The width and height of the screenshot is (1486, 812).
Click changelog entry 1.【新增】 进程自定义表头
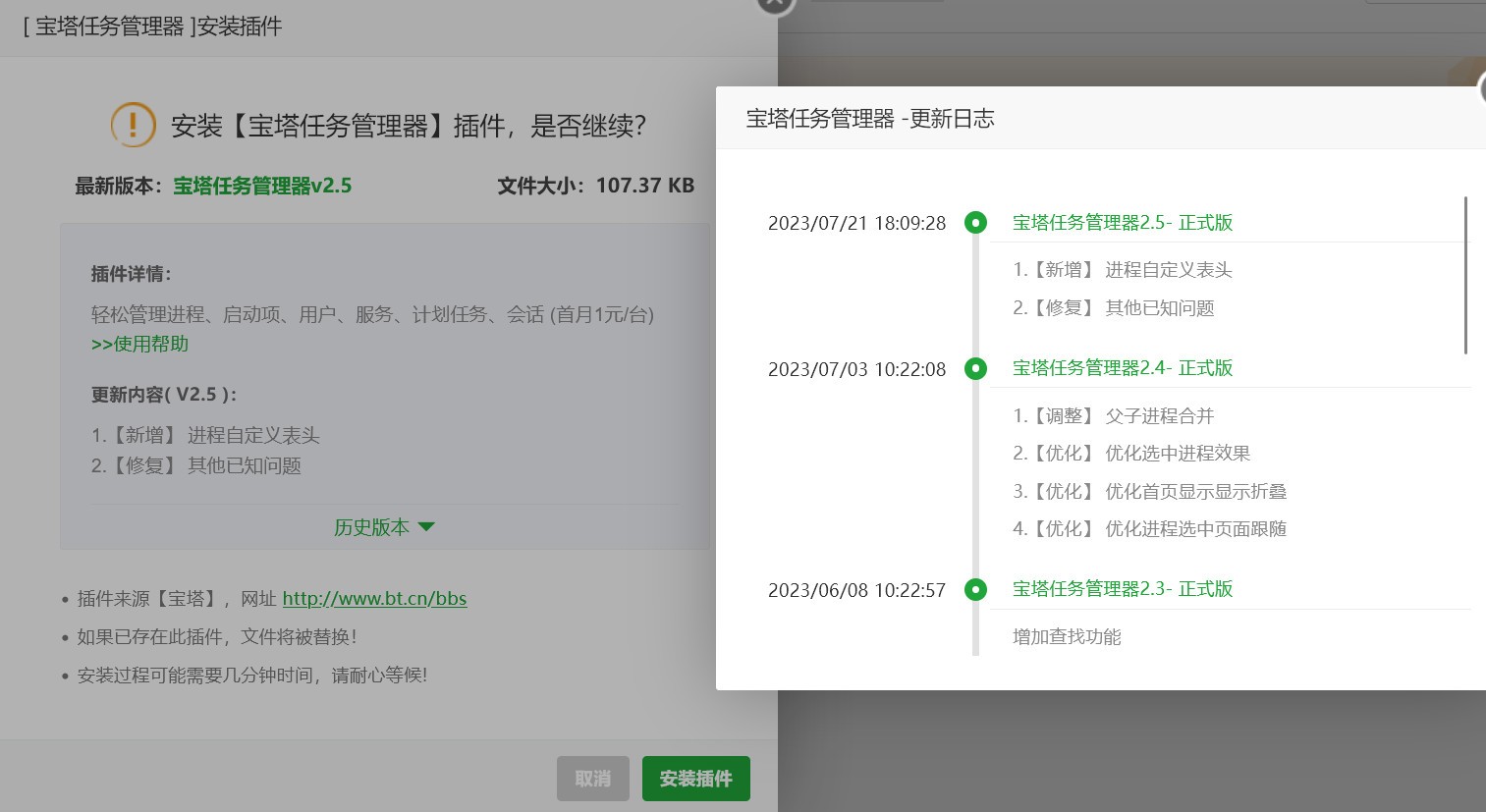click(1123, 270)
